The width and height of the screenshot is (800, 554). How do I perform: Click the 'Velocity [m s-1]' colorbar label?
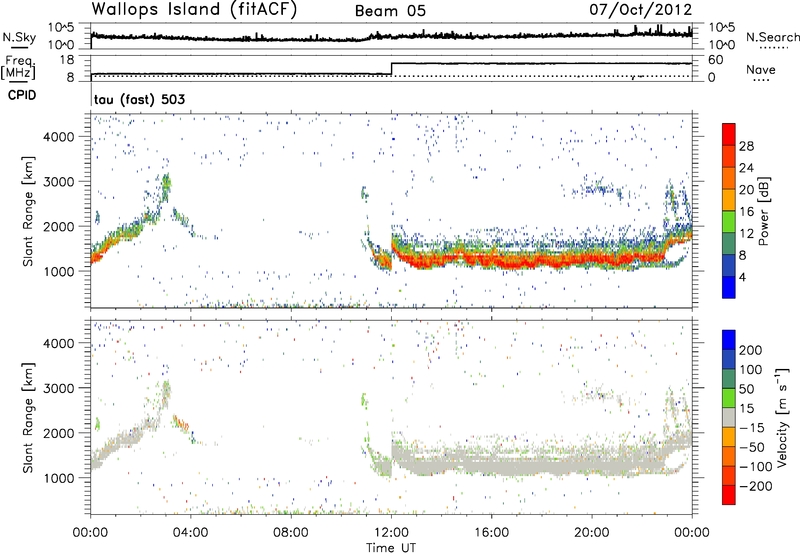[783, 417]
